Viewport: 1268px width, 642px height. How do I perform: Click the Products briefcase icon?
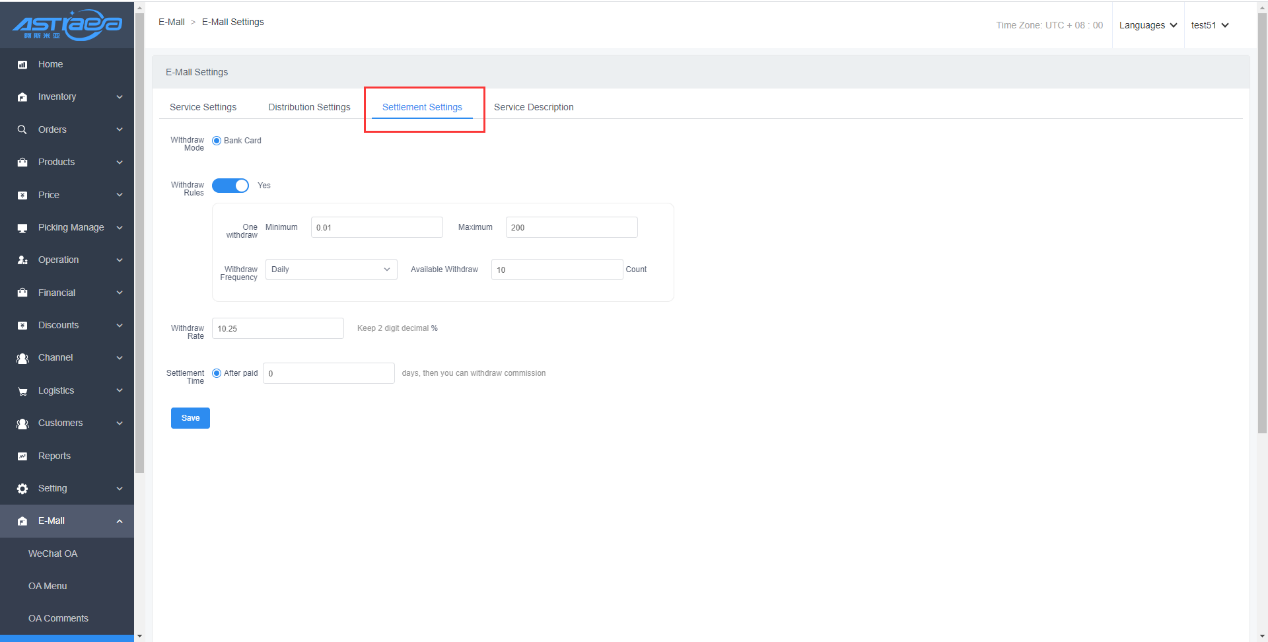tap(22, 162)
